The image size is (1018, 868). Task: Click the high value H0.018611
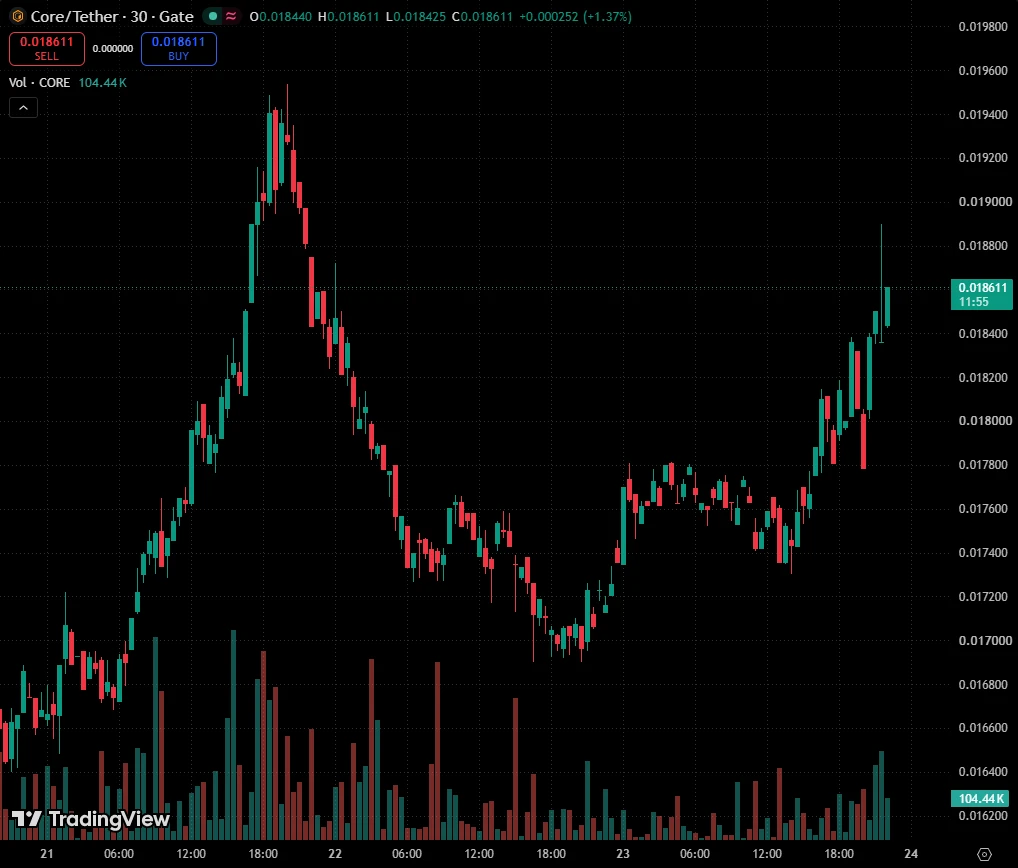[348, 16]
